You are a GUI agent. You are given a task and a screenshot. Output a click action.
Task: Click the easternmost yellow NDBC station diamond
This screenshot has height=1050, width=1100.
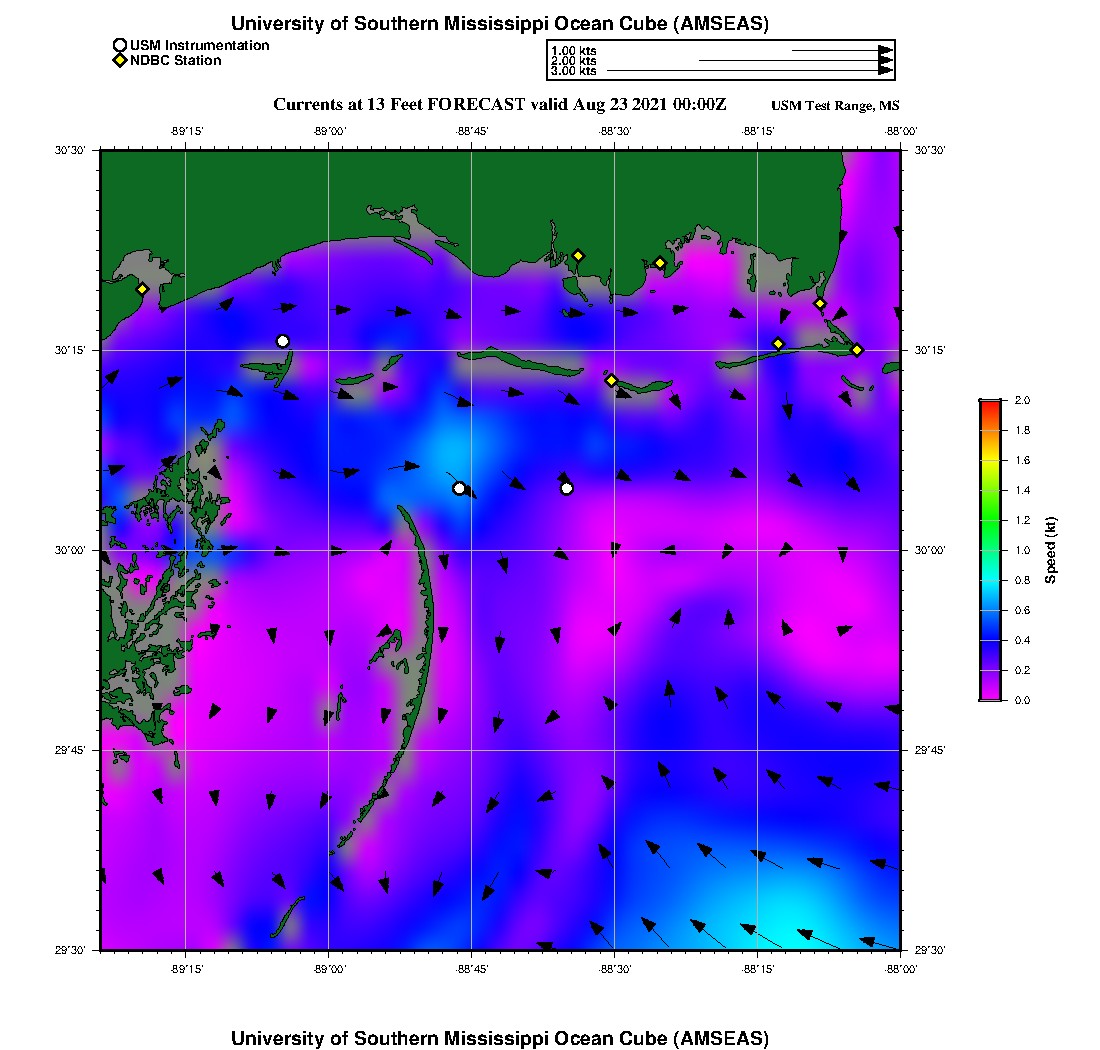coord(857,349)
